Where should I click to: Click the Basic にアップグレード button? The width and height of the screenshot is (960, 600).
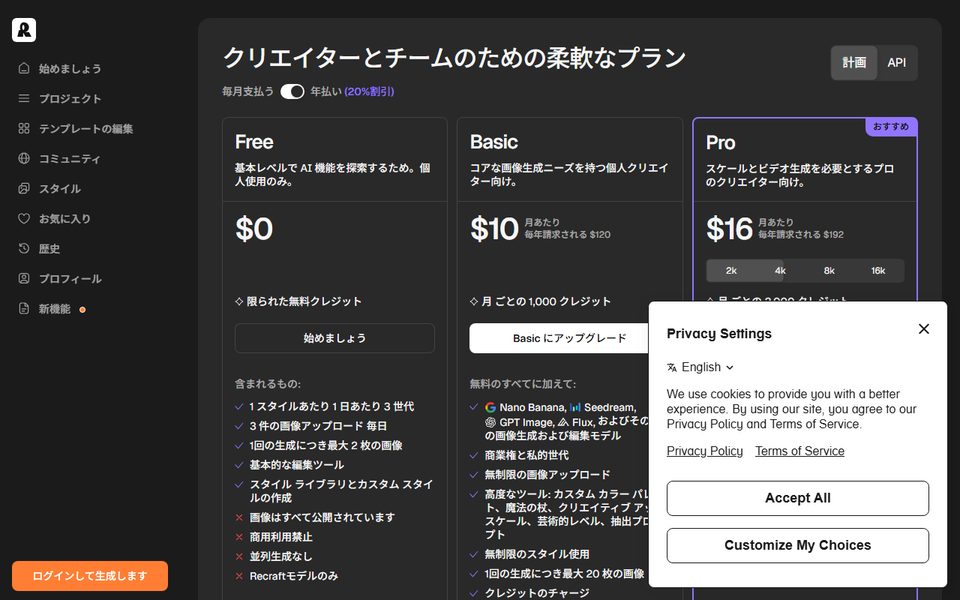coord(558,338)
